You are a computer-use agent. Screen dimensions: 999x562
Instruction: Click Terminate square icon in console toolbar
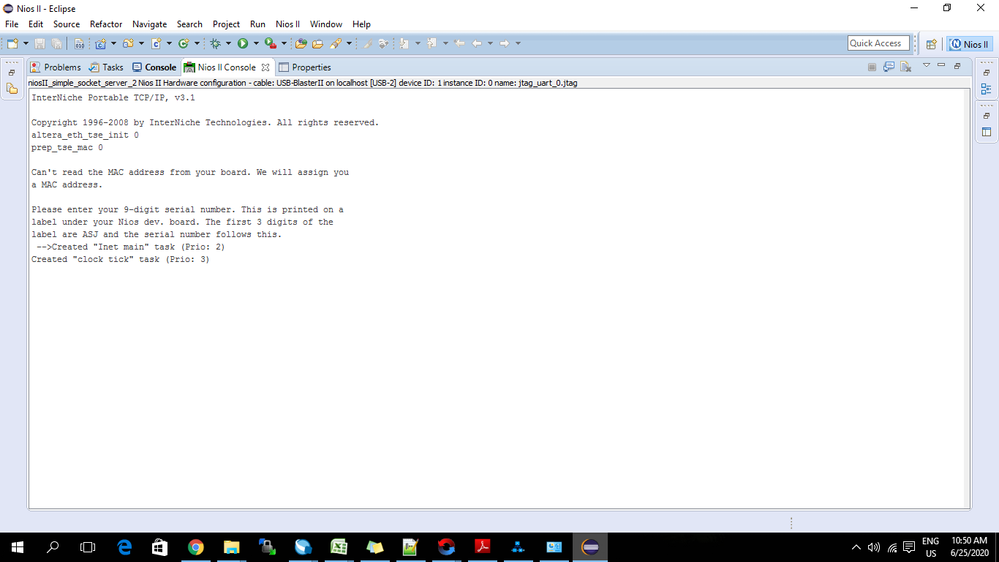pos(872,67)
